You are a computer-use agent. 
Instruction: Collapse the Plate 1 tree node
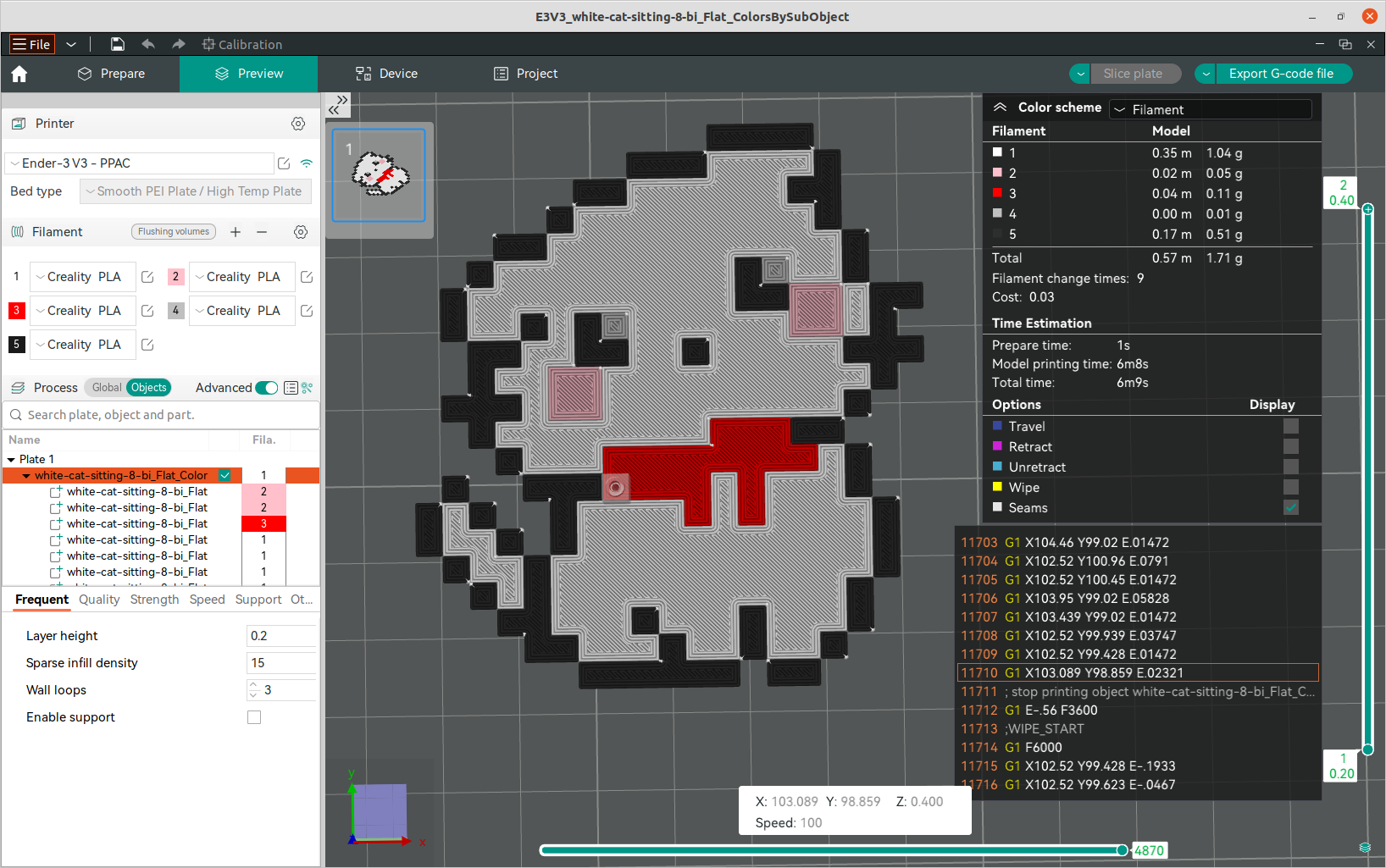(11, 460)
